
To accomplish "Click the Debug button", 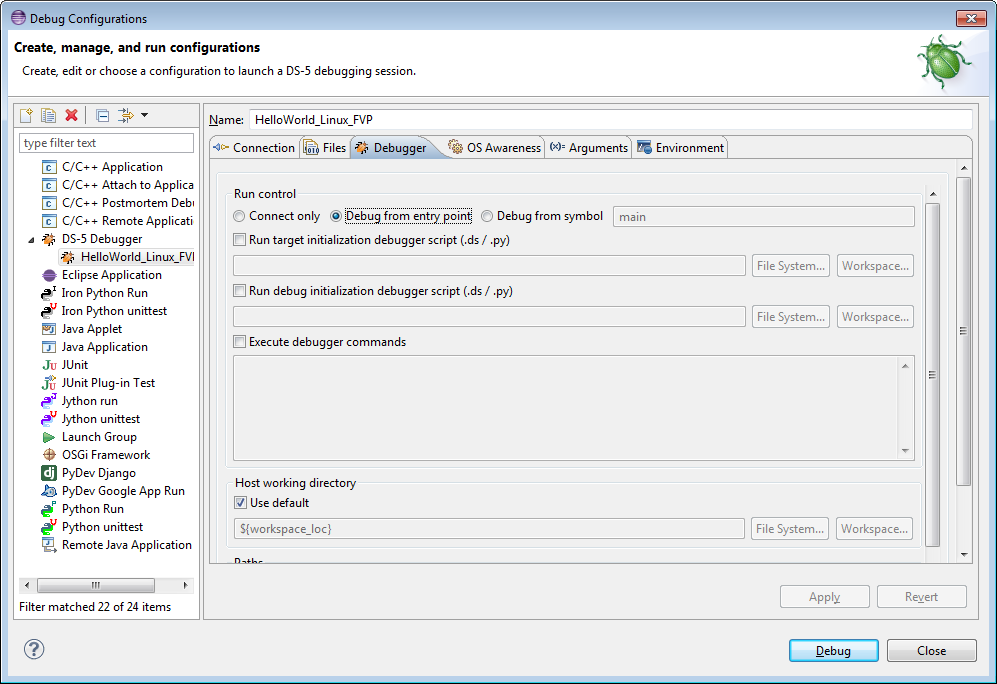I will pos(833,651).
